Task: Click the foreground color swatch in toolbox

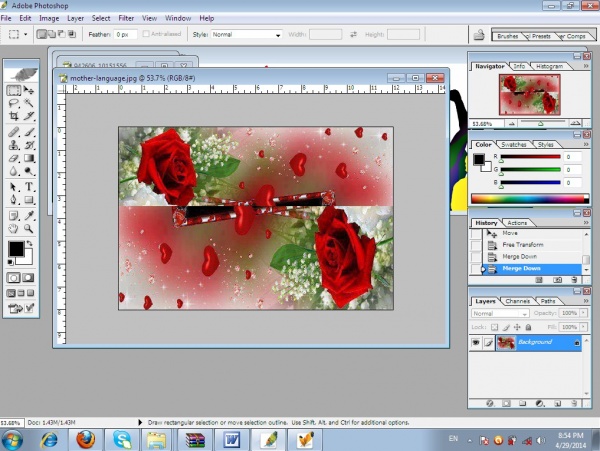Action: 16,248
